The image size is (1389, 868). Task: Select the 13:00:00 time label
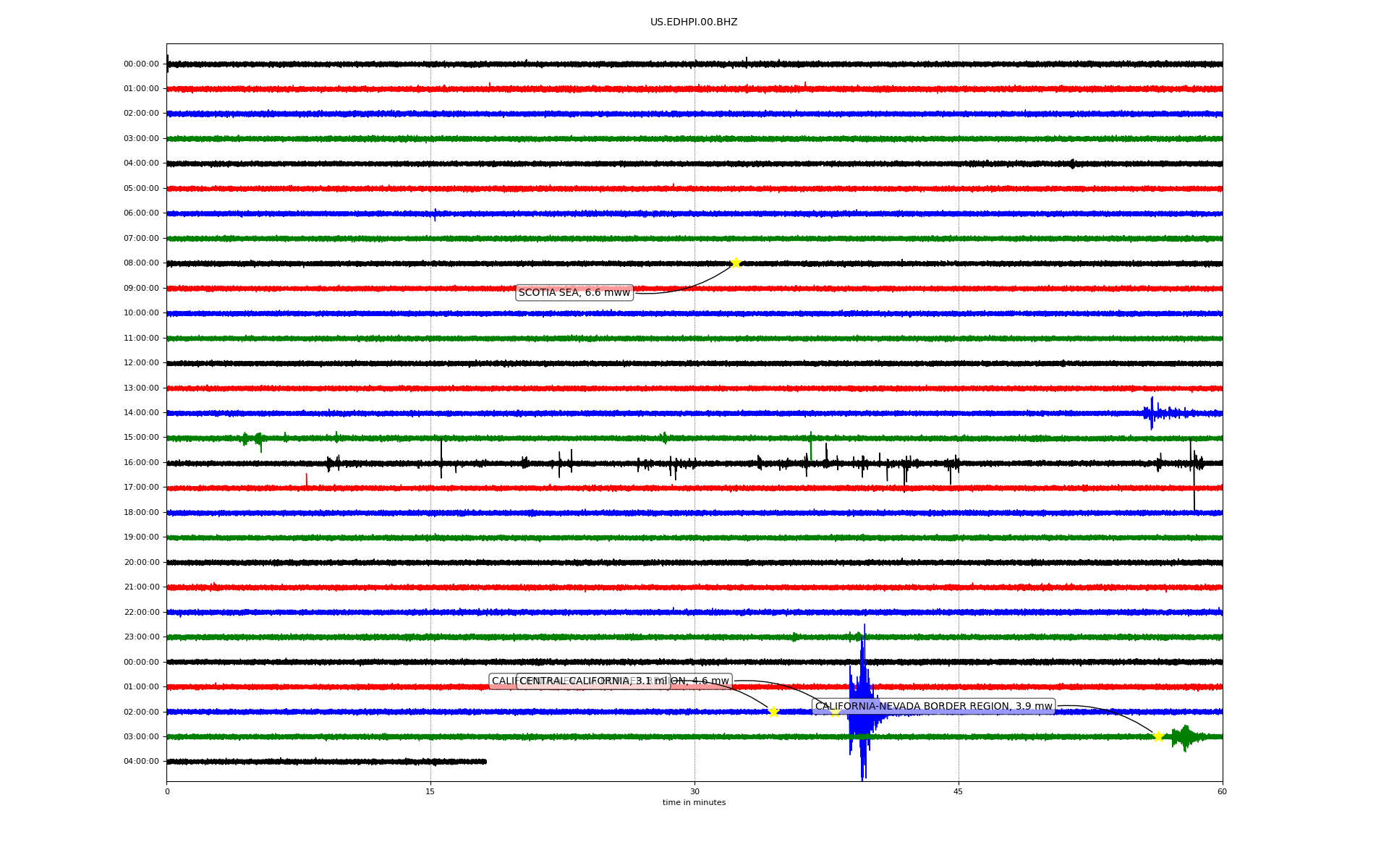[141, 388]
